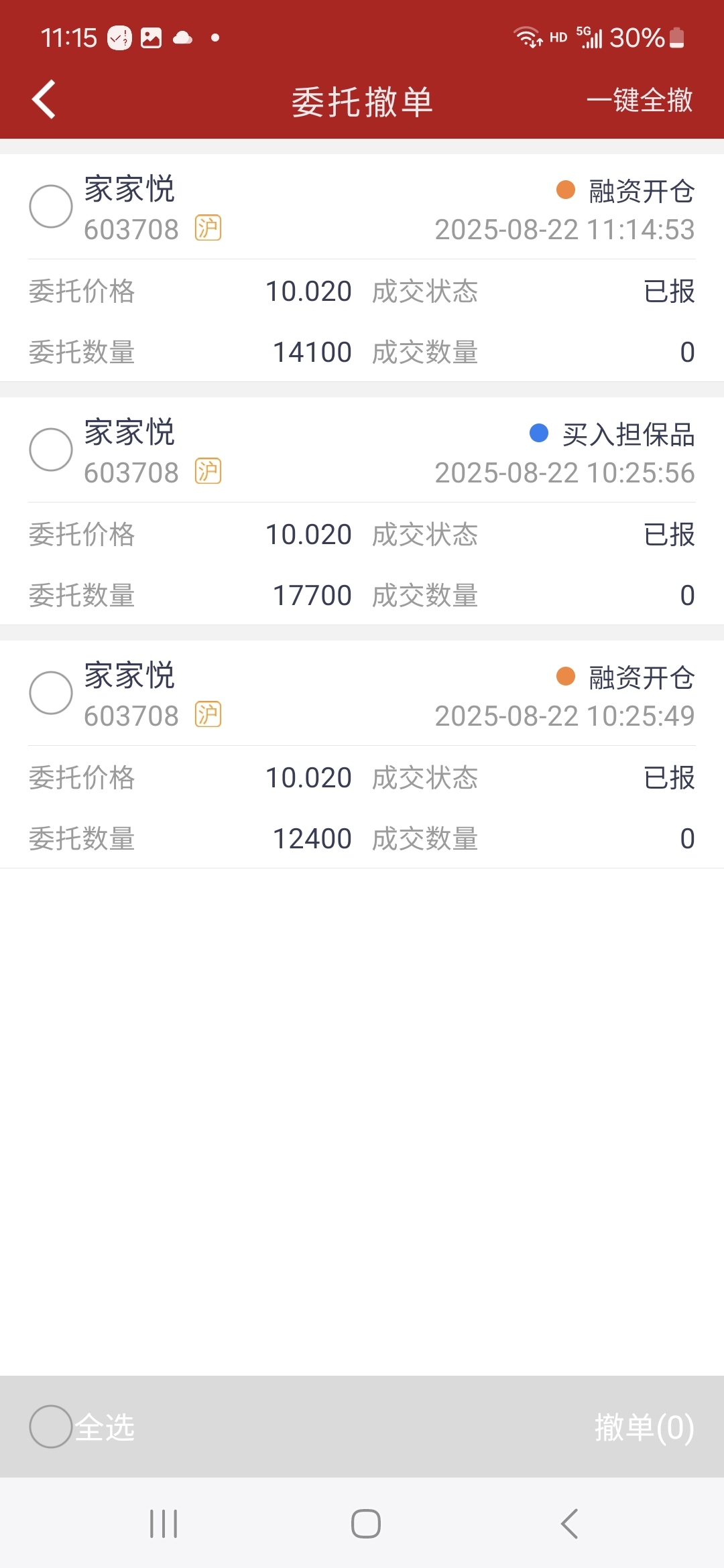The height and width of the screenshot is (1568, 724).
Task: Tap the Android navigation back chevron
Action: (569, 1524)
